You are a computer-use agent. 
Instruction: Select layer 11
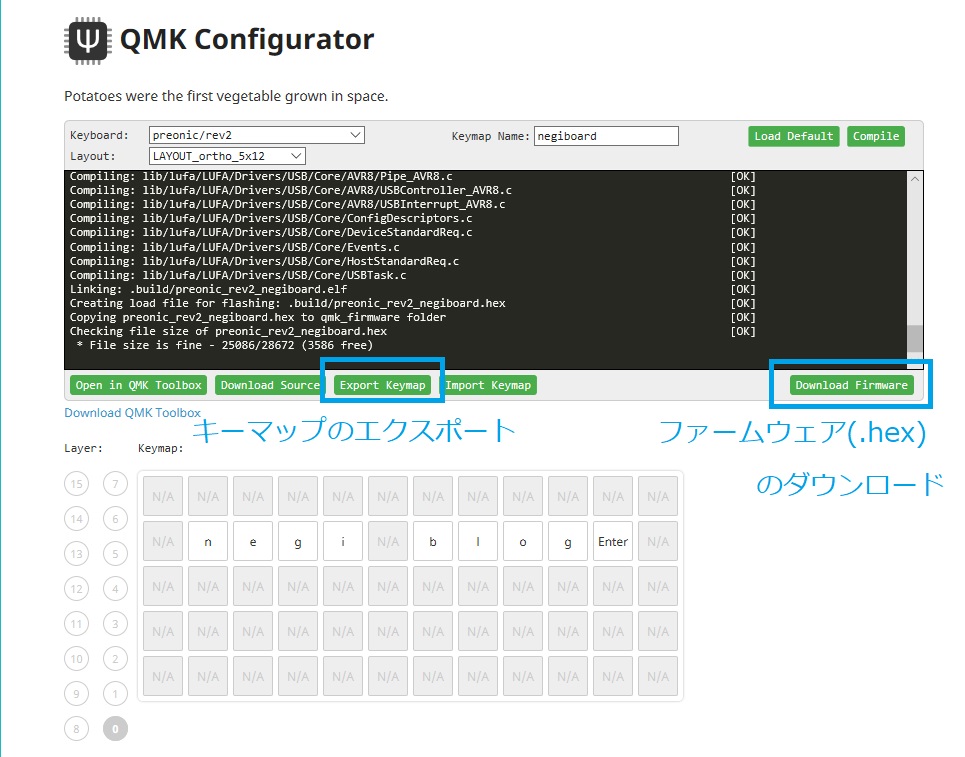click(76, 624)
